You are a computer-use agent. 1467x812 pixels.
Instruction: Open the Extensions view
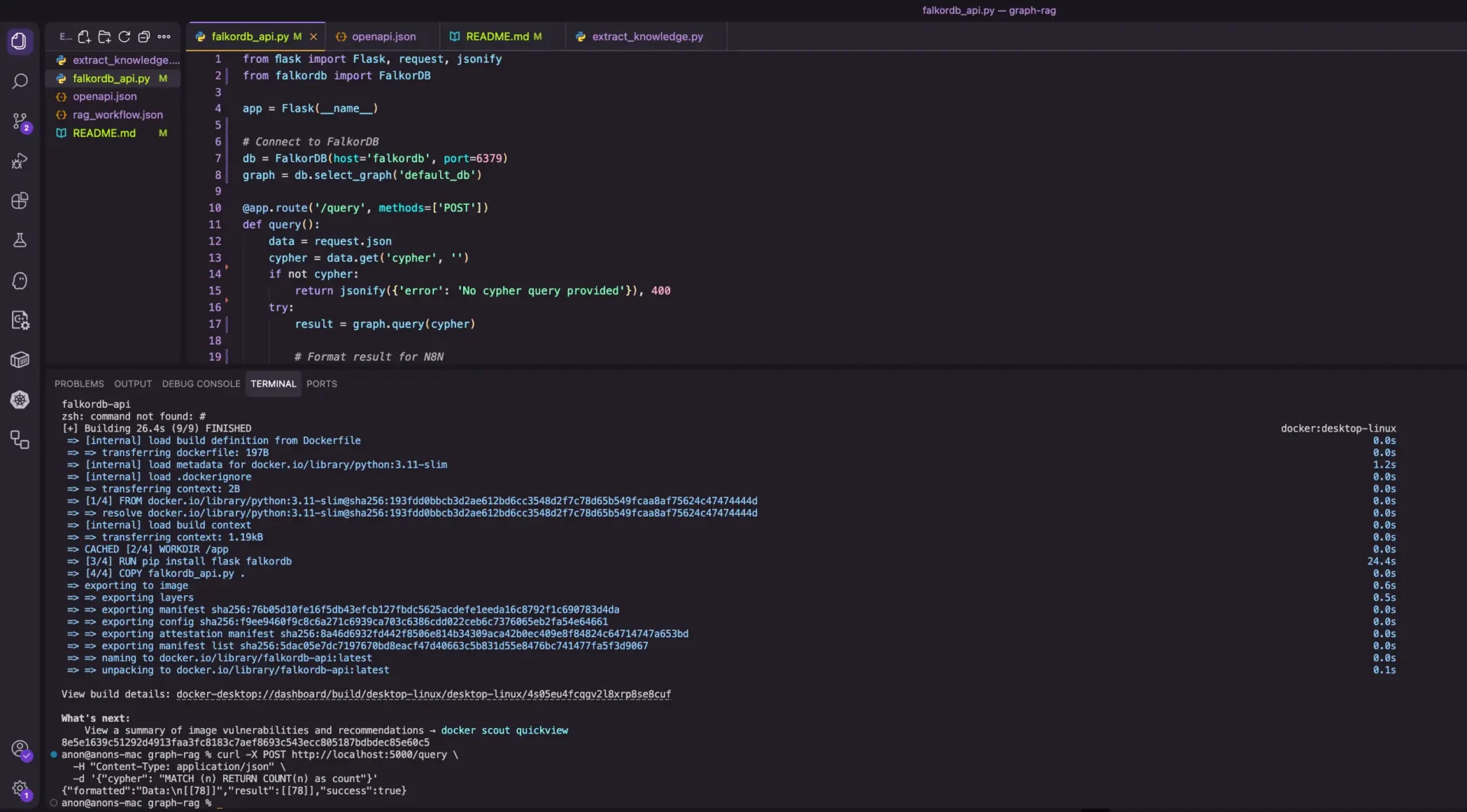point(21,200)
